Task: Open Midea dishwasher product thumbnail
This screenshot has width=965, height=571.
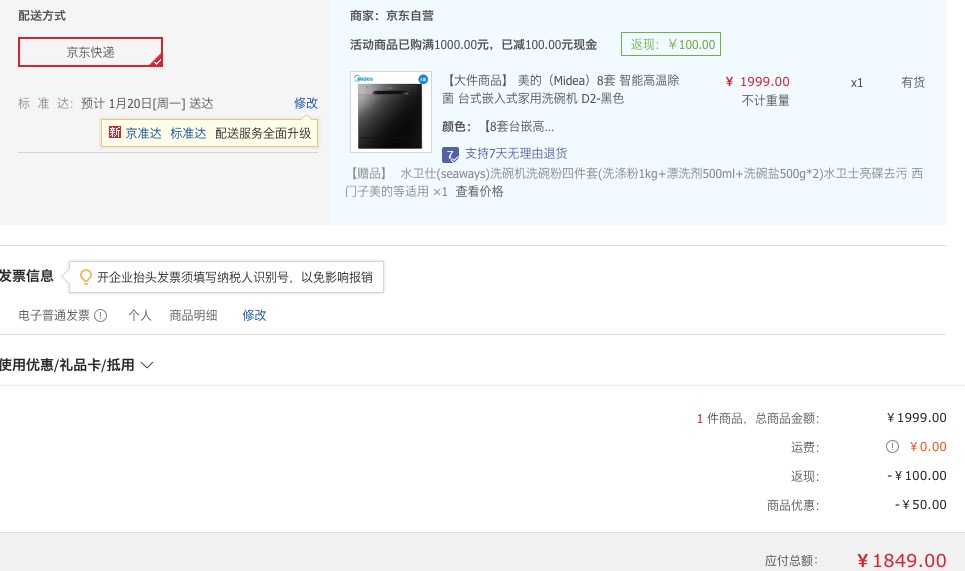Action: tap(391, 112)
